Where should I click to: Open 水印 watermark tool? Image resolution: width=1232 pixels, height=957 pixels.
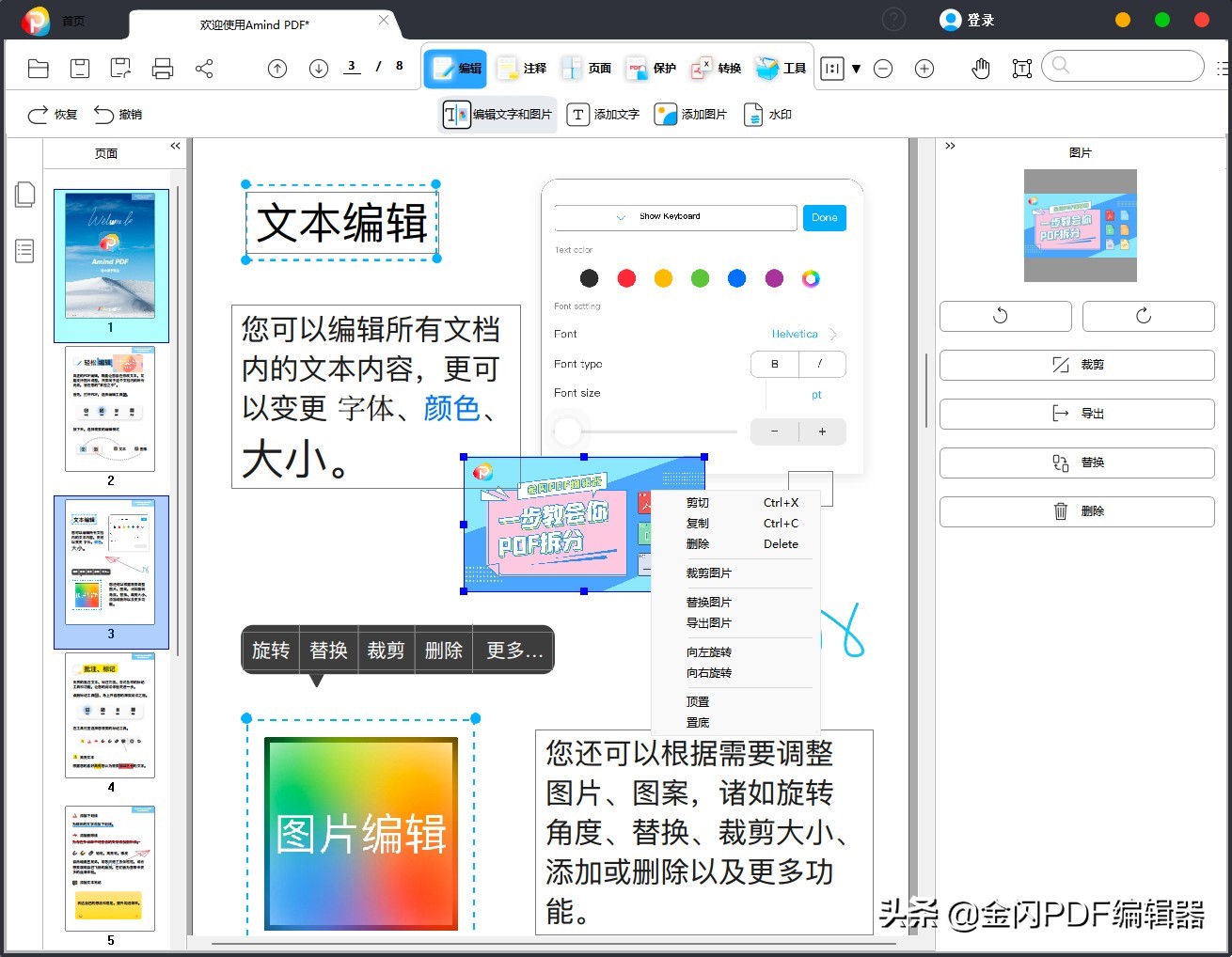pos(767,114)
